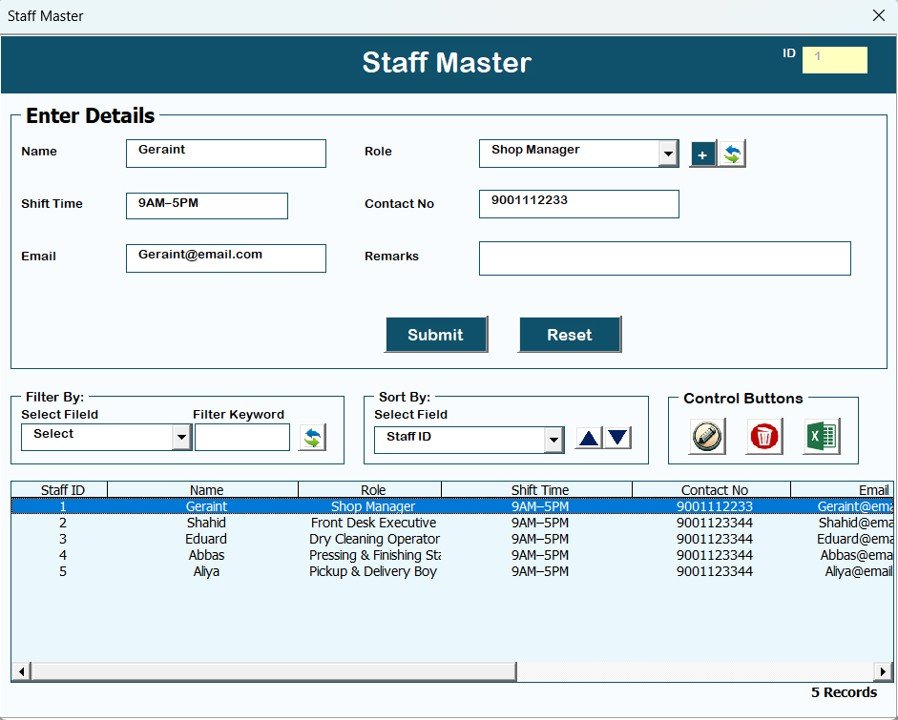This screenshot has width=898, height=720.
Task: Click the add new role plus icon
Action: [x=703, y=154]
